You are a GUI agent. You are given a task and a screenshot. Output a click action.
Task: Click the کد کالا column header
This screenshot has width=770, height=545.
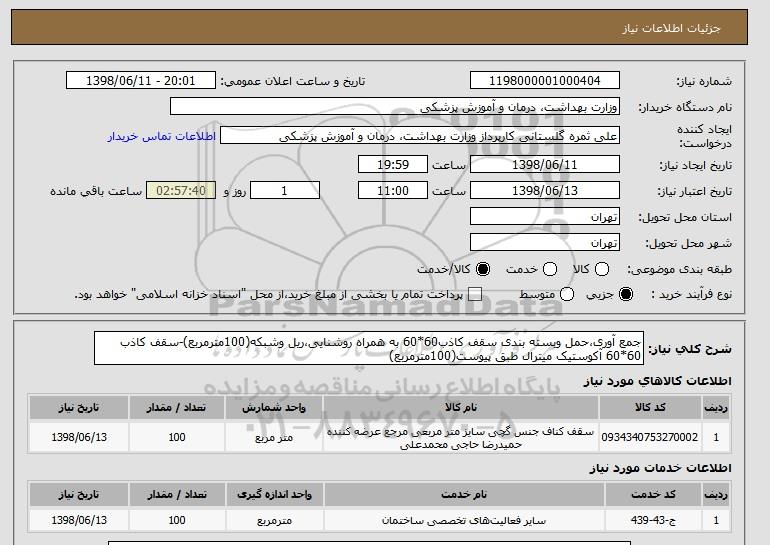650,408
